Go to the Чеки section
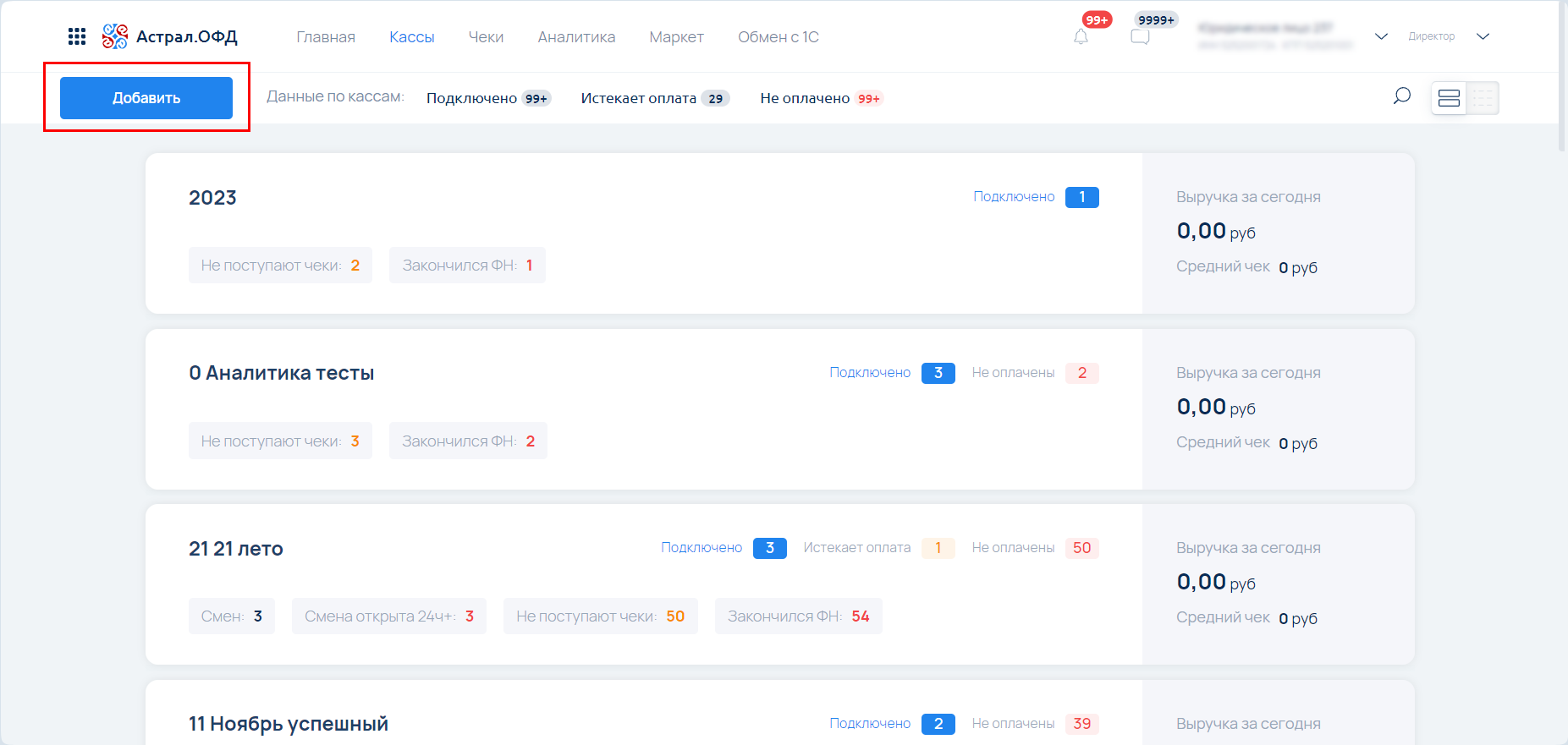The width and height of the screenshot is (1568, 745). point(486,37)
